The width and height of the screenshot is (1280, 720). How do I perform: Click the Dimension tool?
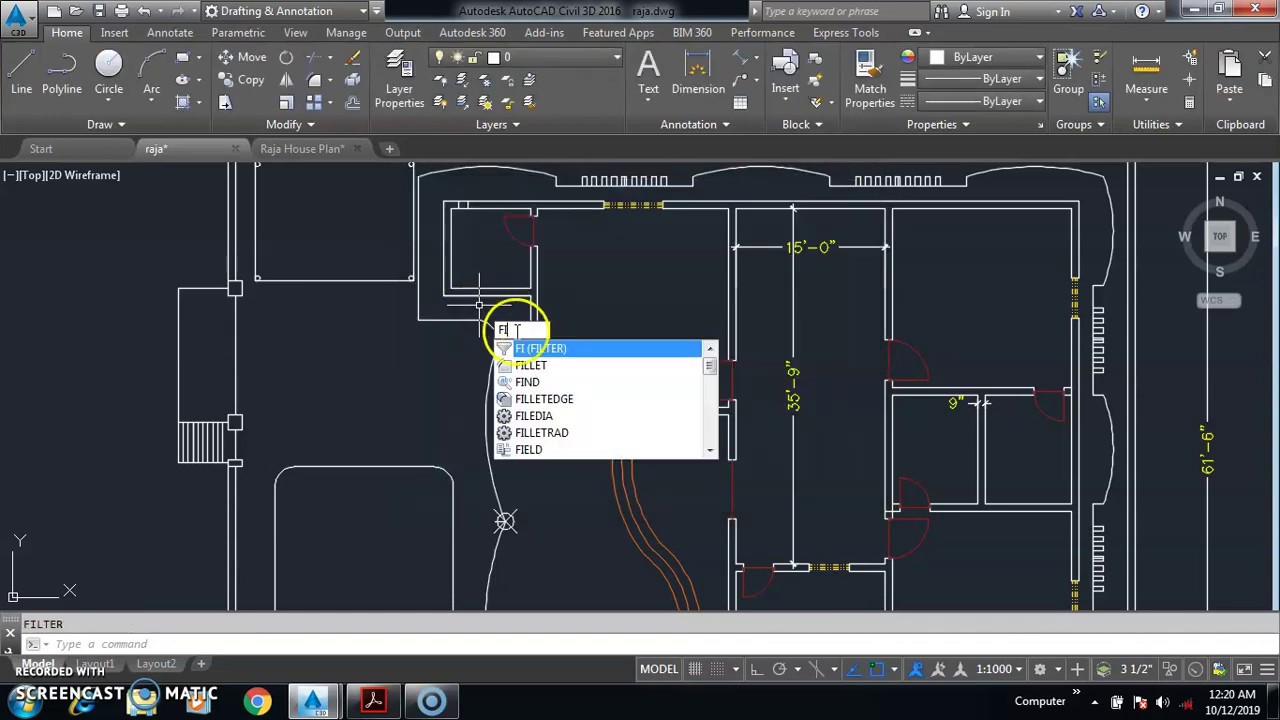[x=698, y=73]
